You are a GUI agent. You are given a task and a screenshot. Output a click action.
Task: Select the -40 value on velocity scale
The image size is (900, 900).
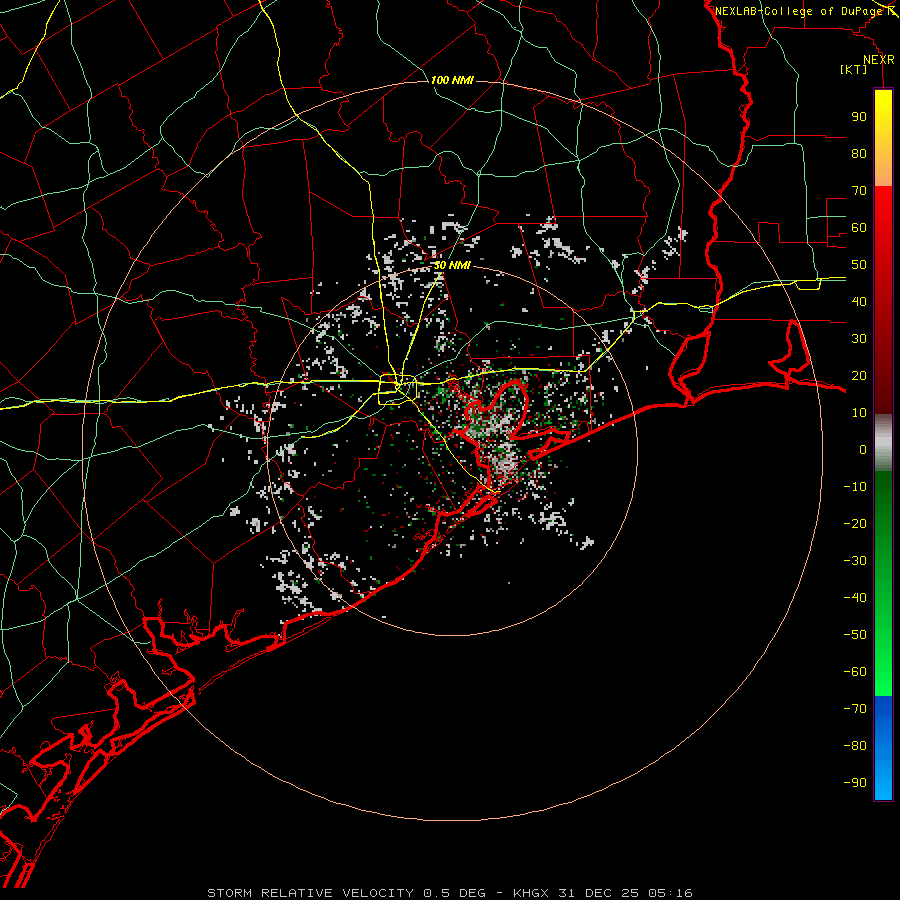point(855,598)
